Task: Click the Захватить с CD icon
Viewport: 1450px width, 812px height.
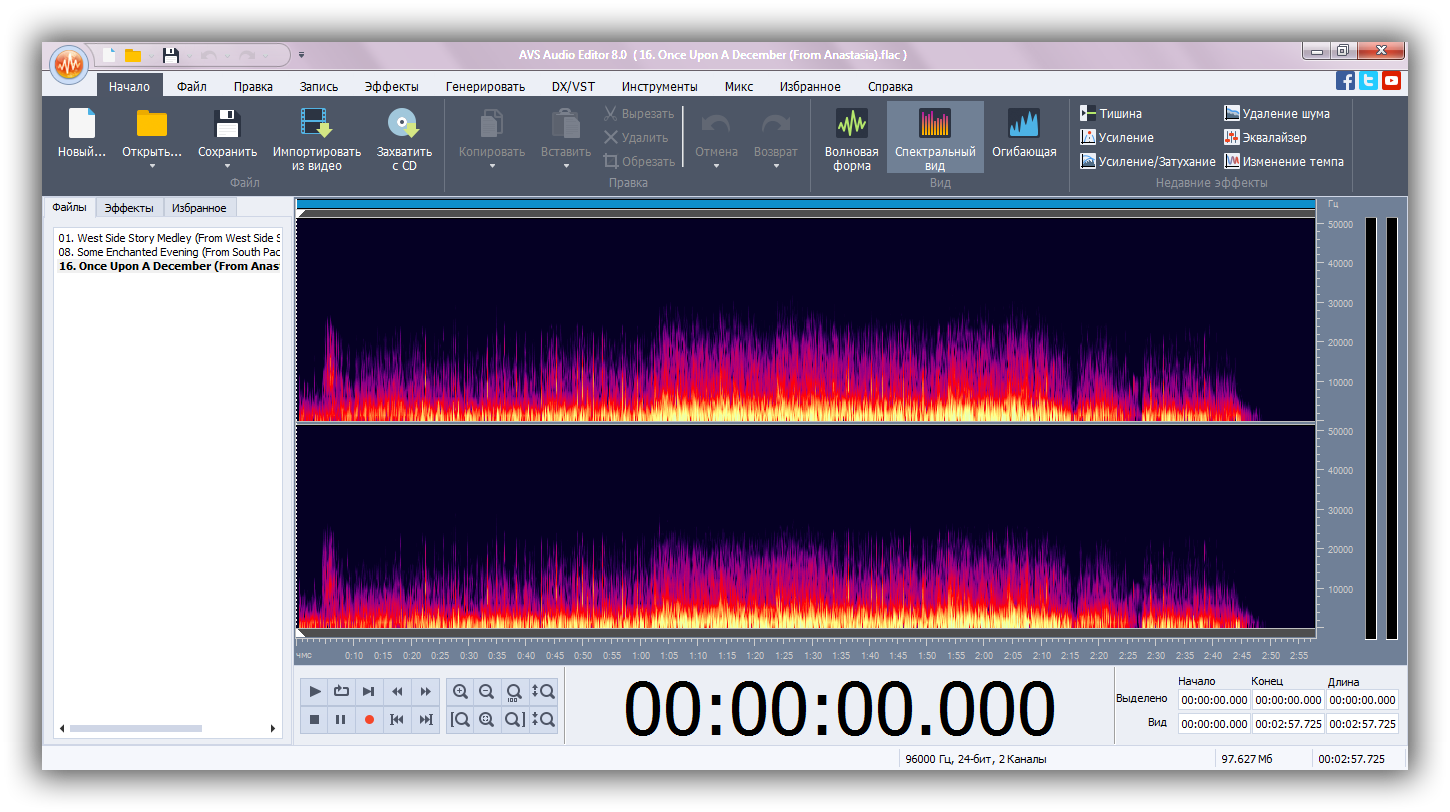Action: tap(404, 123)
